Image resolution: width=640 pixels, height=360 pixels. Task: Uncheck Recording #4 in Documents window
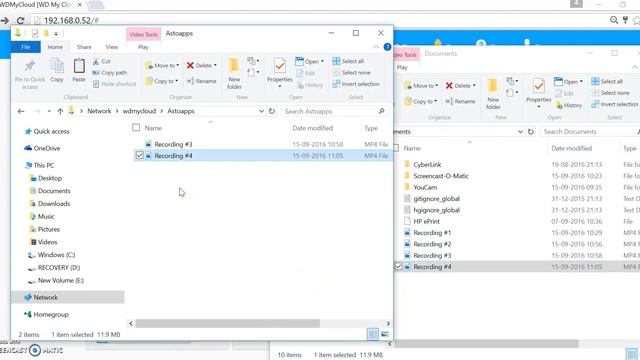(399, 267)
